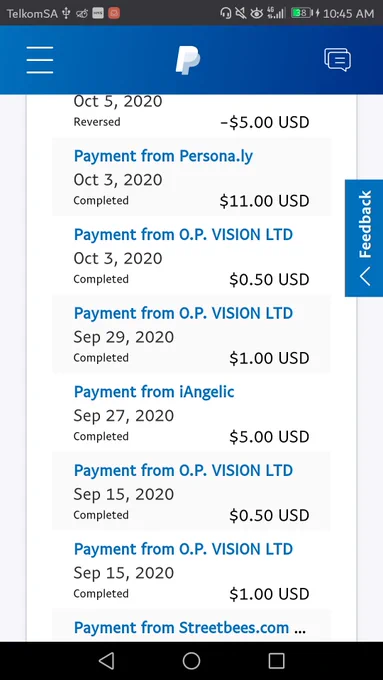Open O.P. VISION LTD payment Sep 29
Image resolution: width=383 pixels, height=680 pixels.
click(191, 334)
